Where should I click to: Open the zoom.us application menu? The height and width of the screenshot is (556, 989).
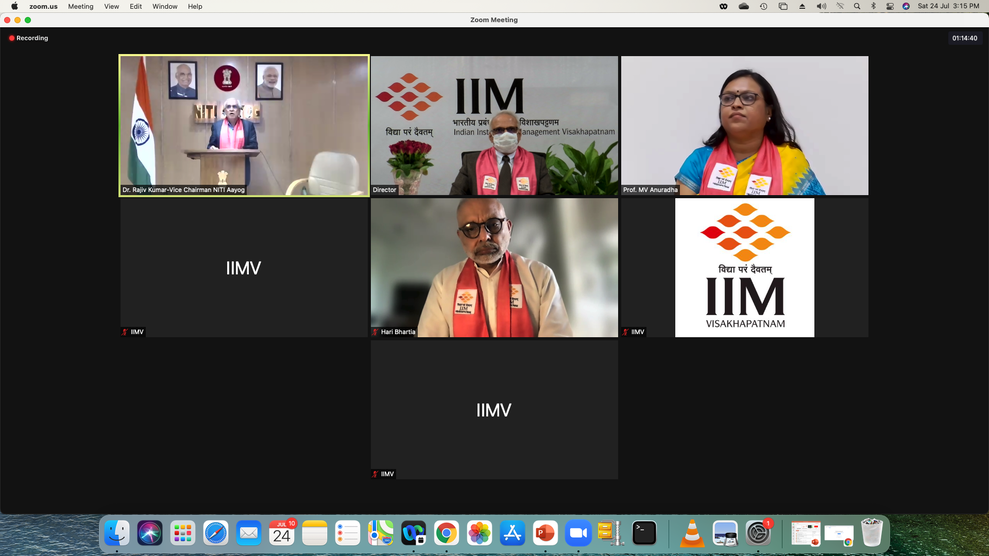pyautogui.click(x=43, y=6)
